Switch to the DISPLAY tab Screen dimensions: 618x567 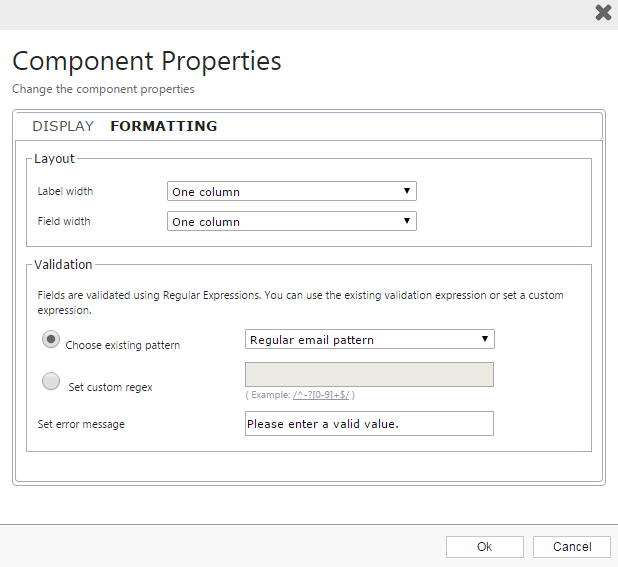coord(63,126)
